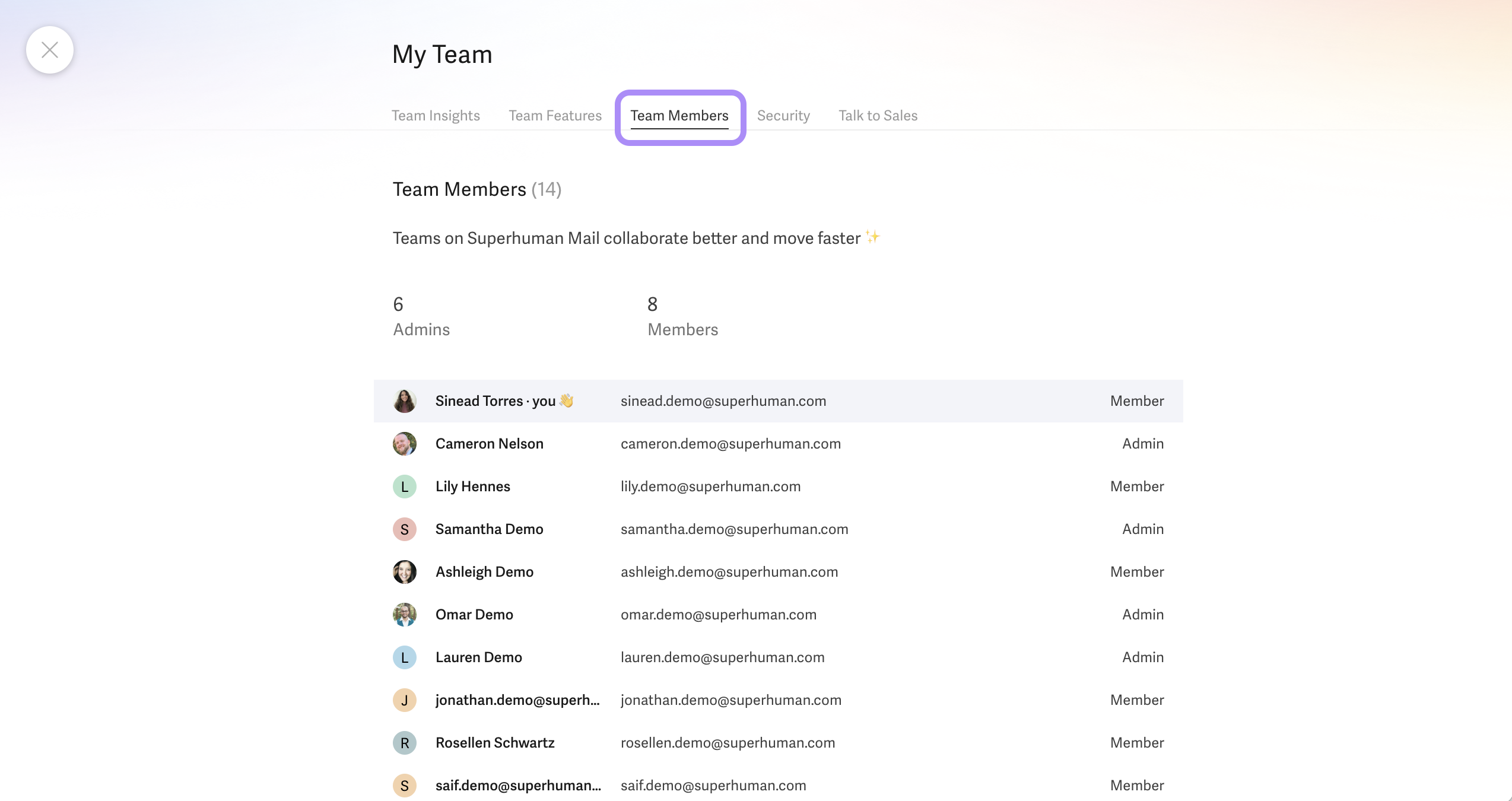The width and height of the screenshot is (1512, 801).
Task: Click Lauren Demo's blue L avatar
Action: pyautogui.click(x=405, y=657)
